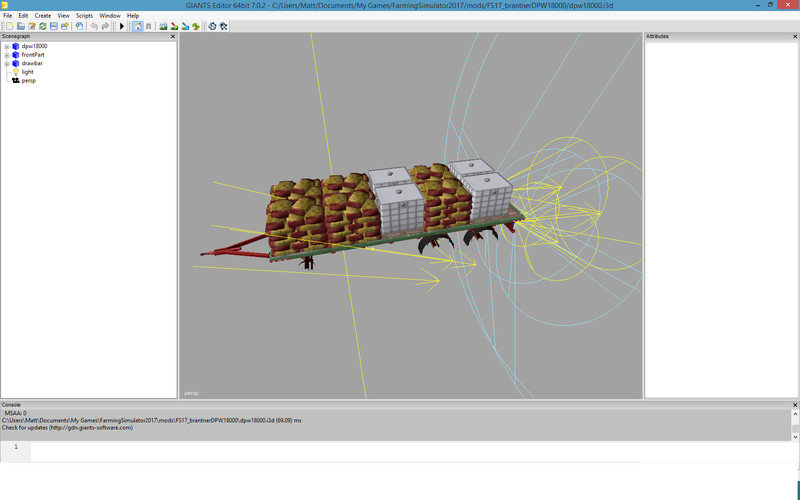Expand the drawbar tree node
This screenshot has height=500, width=800.
point(7,63)
